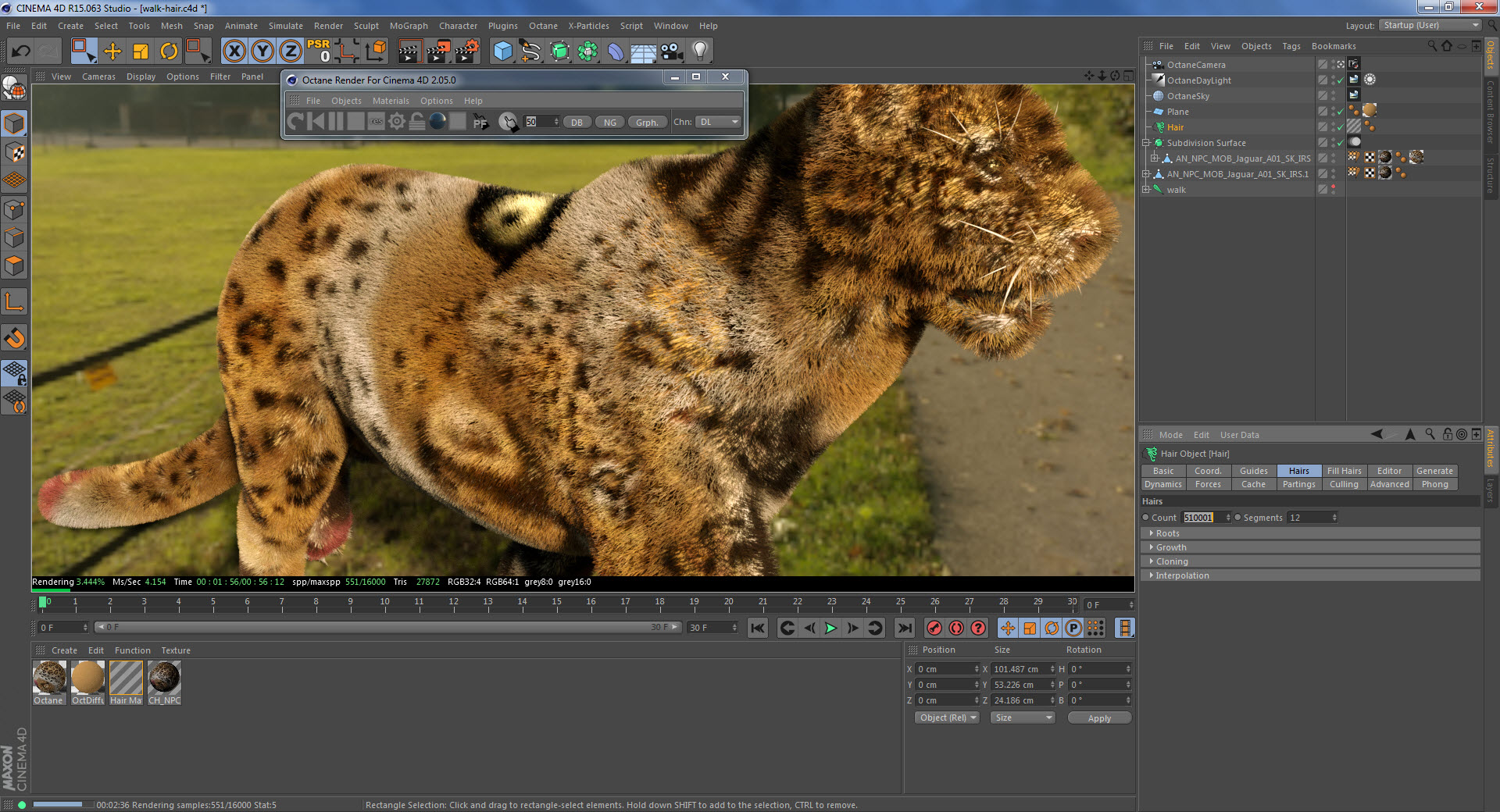Disable the Plane object green checkmark
This screenshot has width=1500, height=812.
click(x=1341, y=112)
